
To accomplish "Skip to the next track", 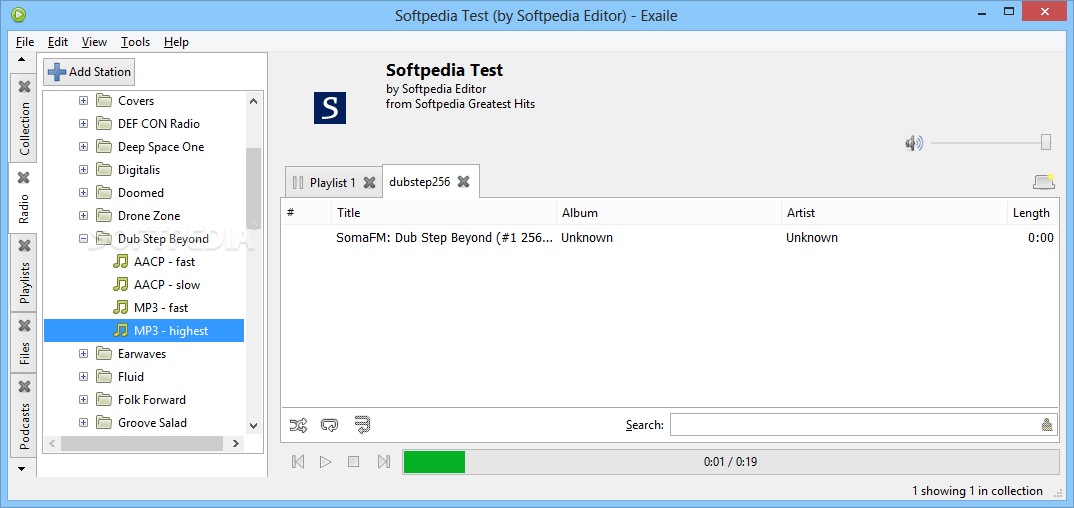I will [x=384, y=461].
